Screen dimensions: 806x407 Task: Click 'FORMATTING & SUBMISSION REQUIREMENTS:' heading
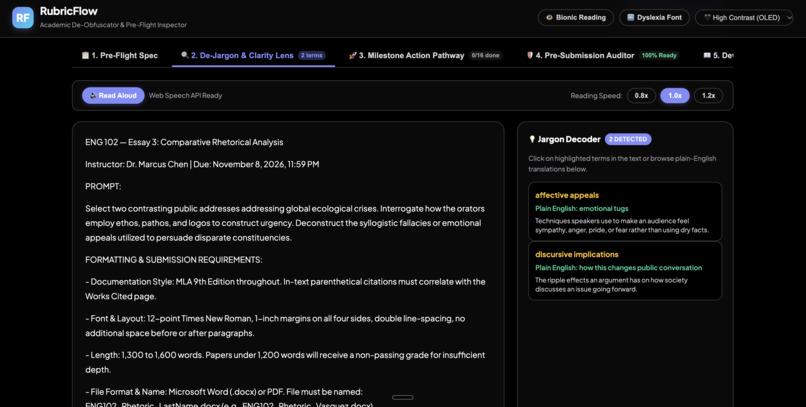pos(174,260)
